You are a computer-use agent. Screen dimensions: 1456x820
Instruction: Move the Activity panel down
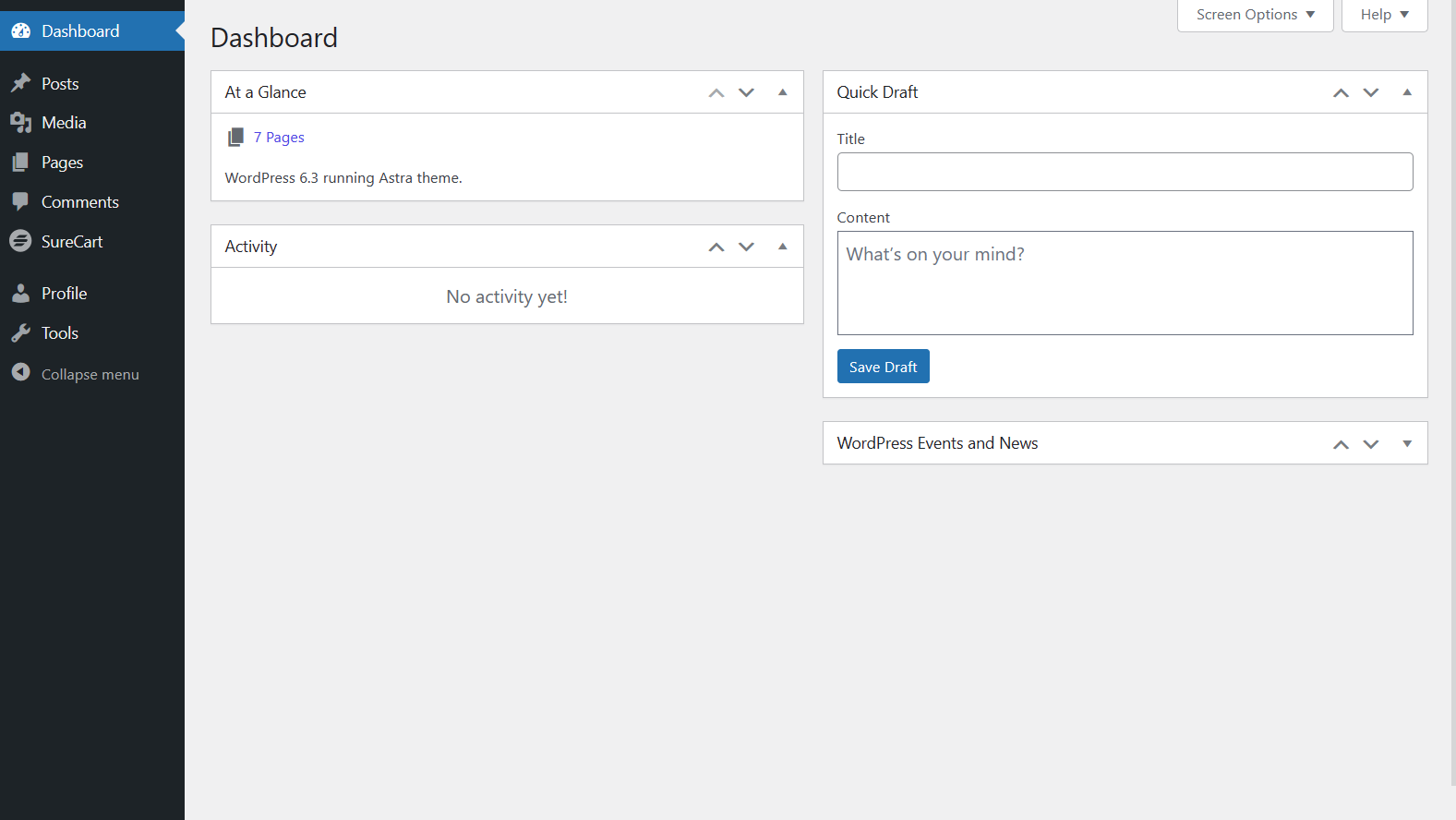tap(746, 247)
